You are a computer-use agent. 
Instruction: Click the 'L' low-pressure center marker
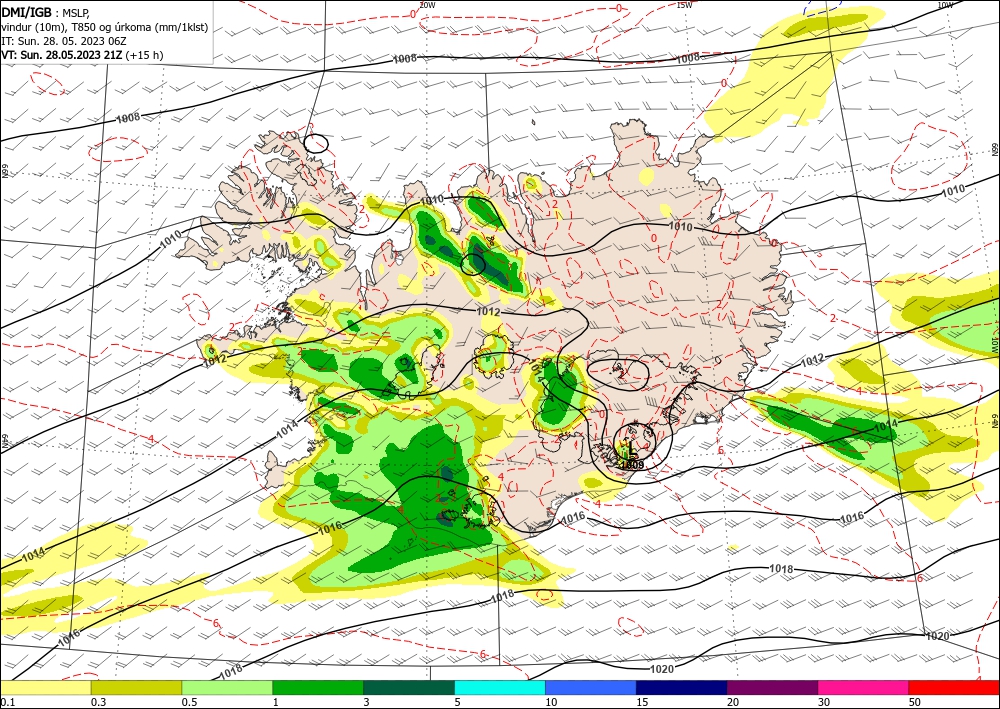click(631, 448)
